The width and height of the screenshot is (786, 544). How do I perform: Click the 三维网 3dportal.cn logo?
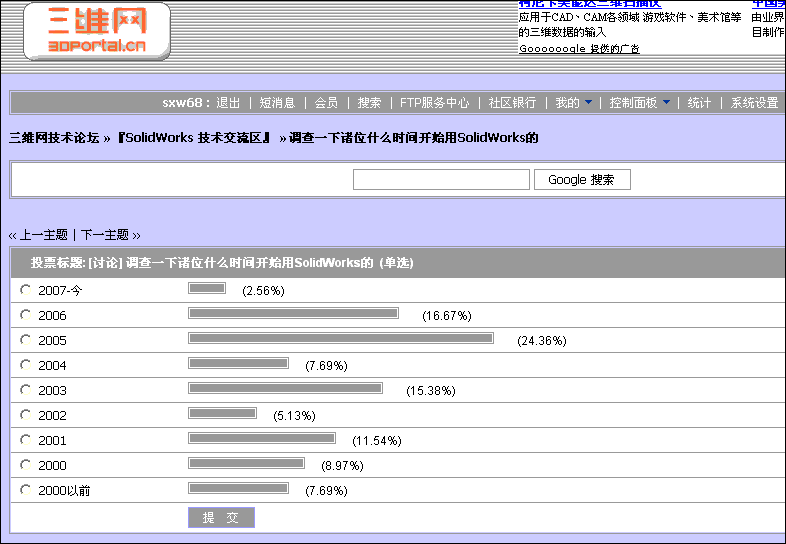tap(97, 31)
